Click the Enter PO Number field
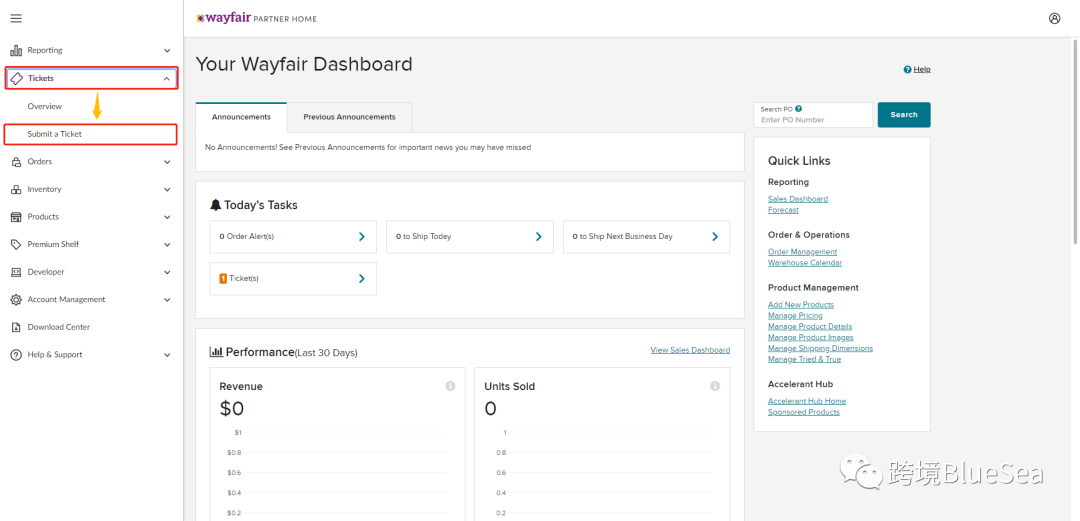Viewport: 1080px width, 521px height. tap(813, 120)
